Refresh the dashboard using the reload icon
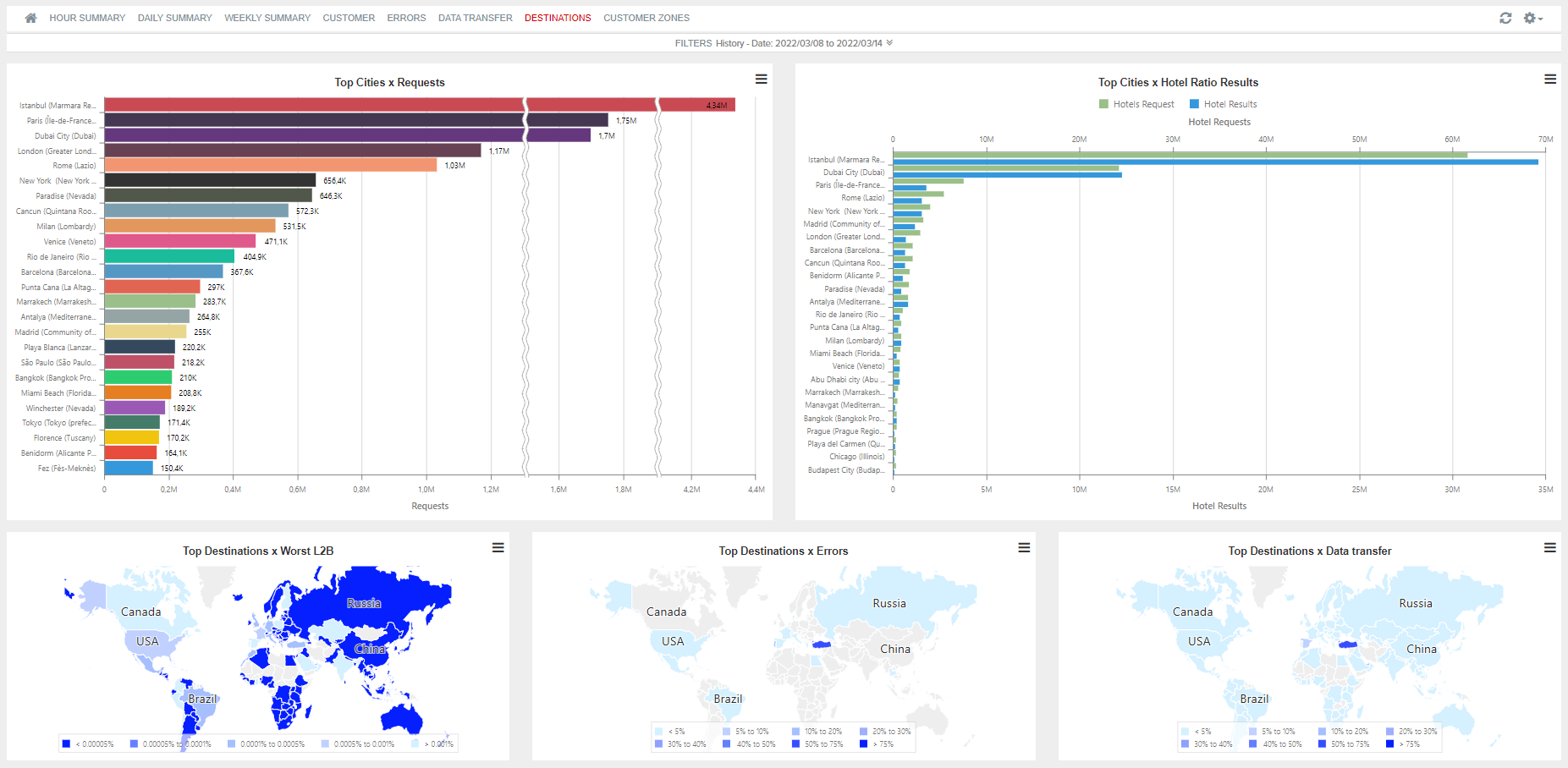This screenshot has width=1568, height=768. coord(1505,17)
